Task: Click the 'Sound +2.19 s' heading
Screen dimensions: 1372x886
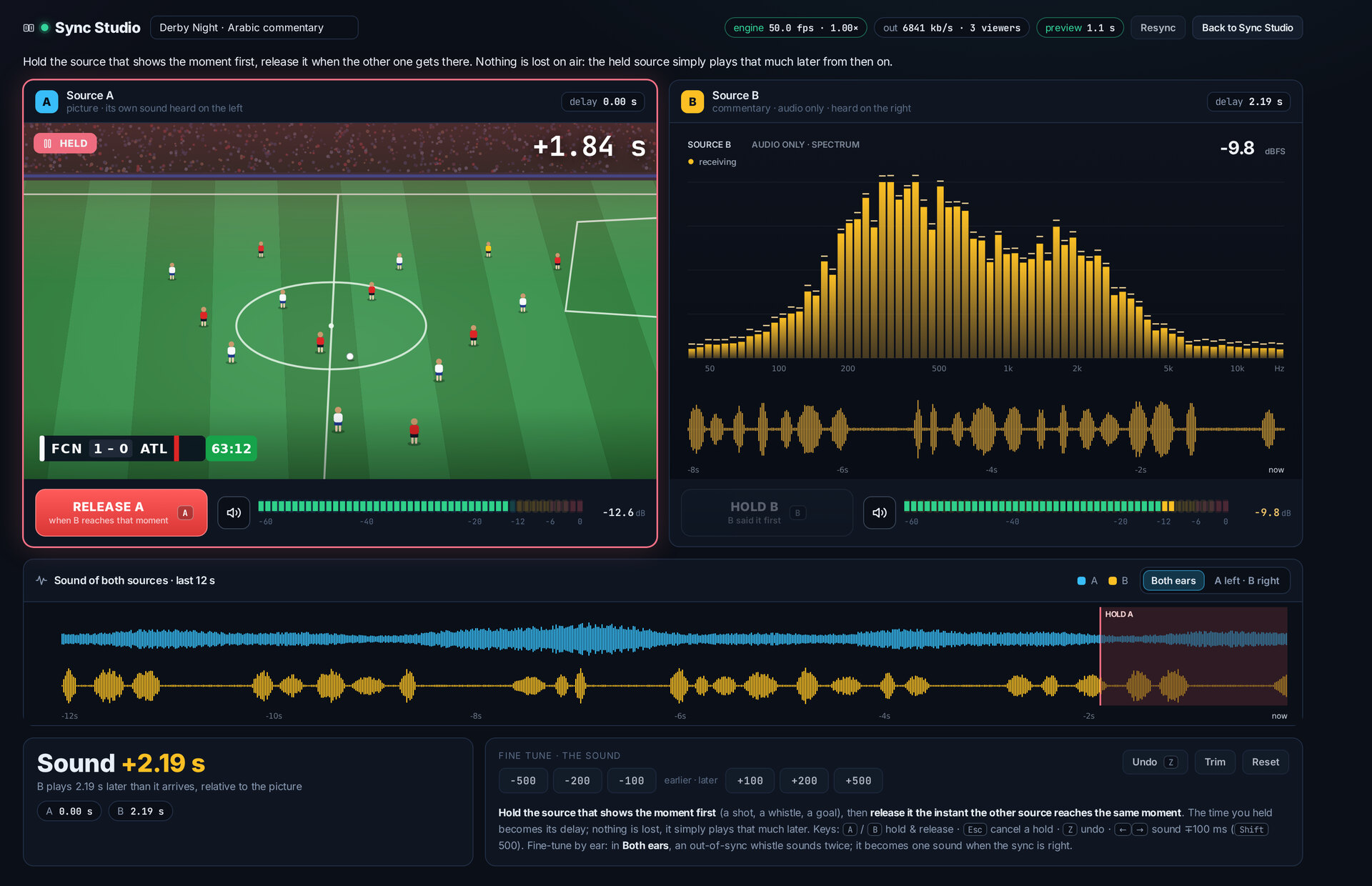Action: pyautogui.click(x=121, y=763)
